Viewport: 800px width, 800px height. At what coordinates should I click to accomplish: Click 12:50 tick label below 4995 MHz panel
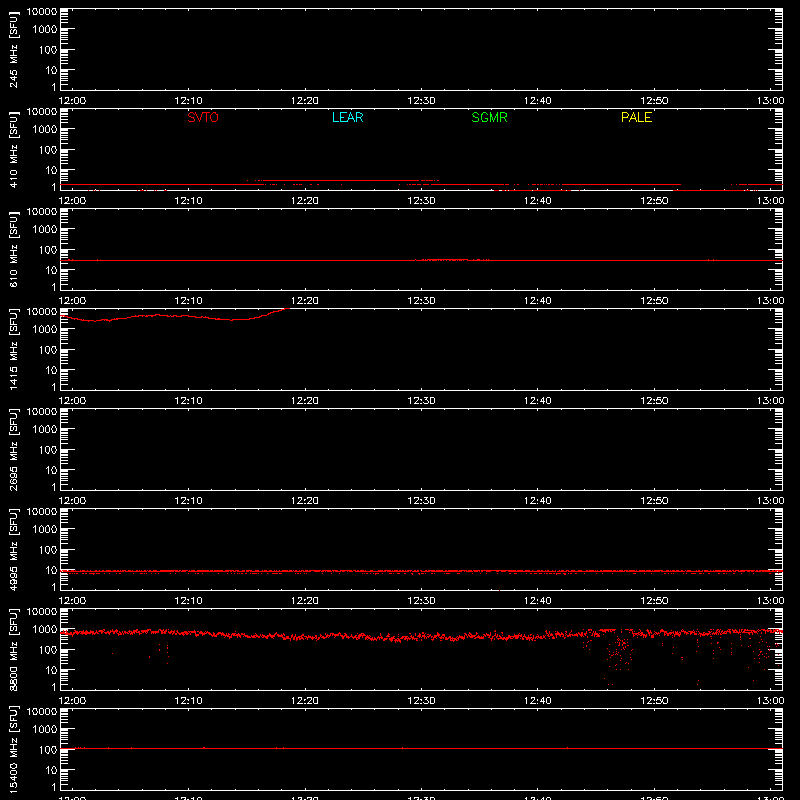654,601
